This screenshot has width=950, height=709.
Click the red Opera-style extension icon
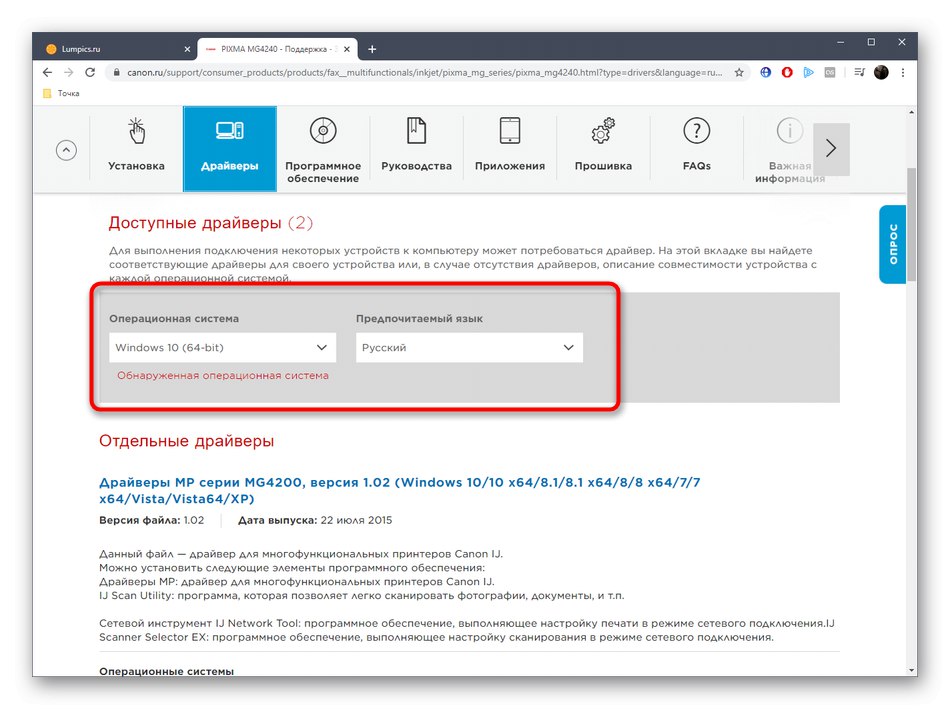787,72
